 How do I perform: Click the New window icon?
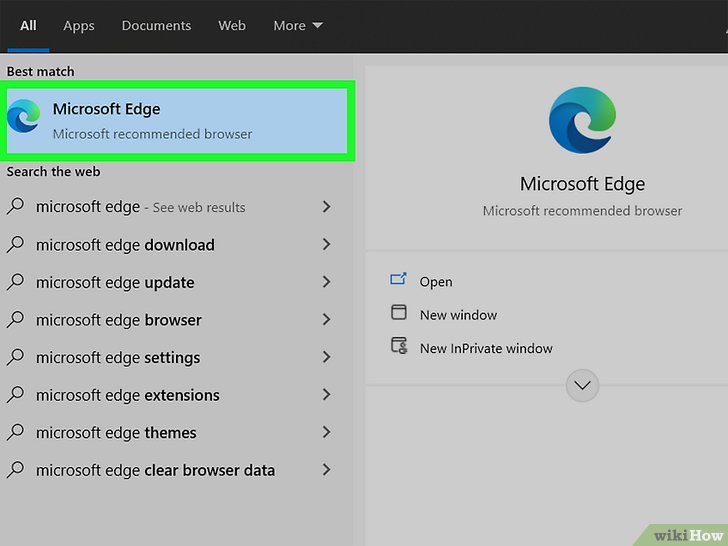pos(399,314)
